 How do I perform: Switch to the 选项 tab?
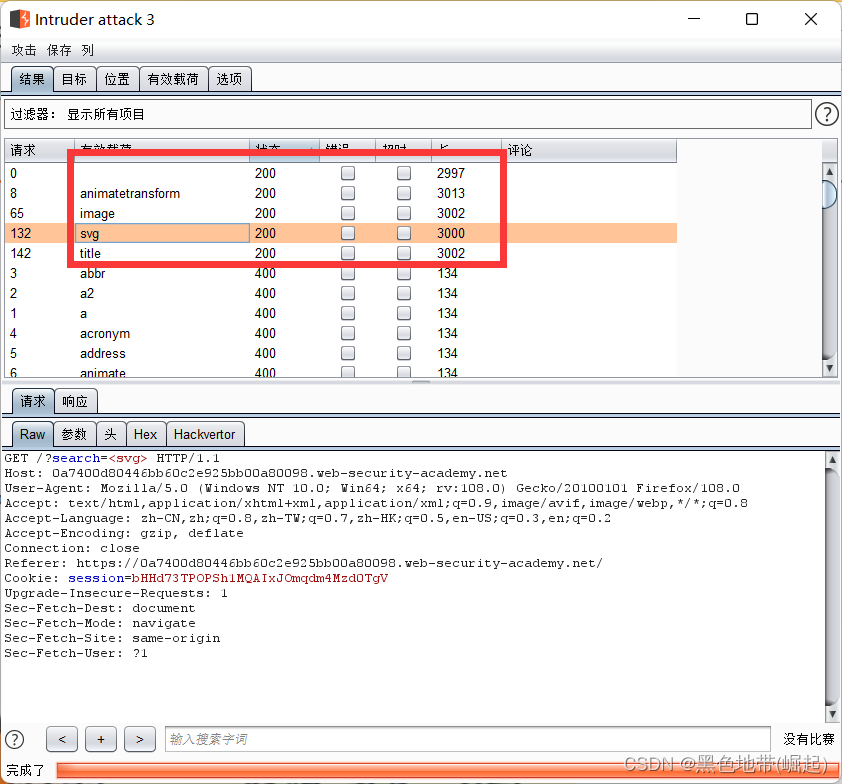point(229,79)
